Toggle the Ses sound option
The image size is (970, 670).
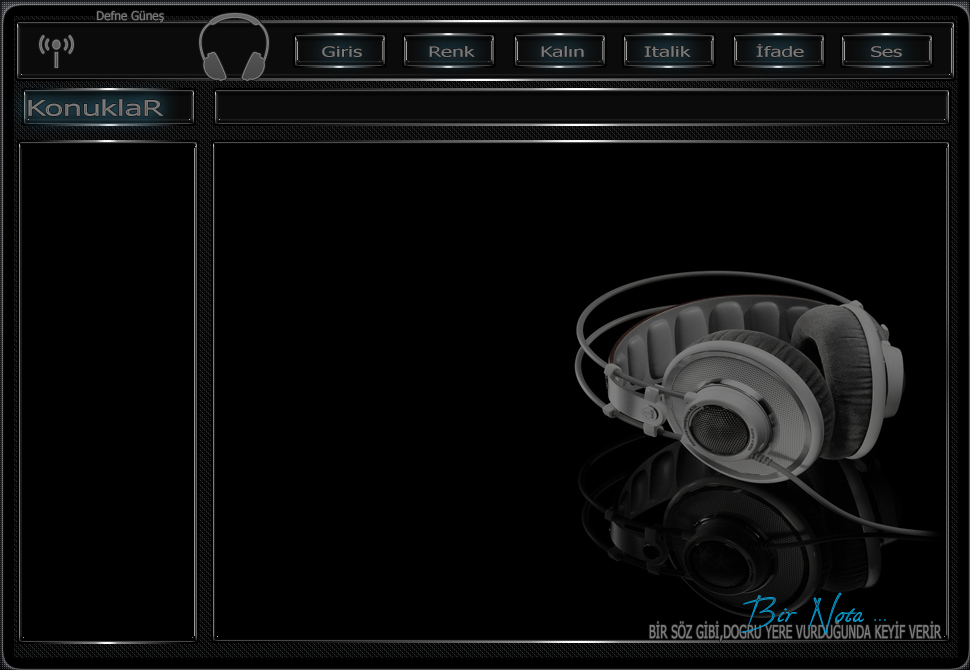pyautogui.click(x=886, y=51)
